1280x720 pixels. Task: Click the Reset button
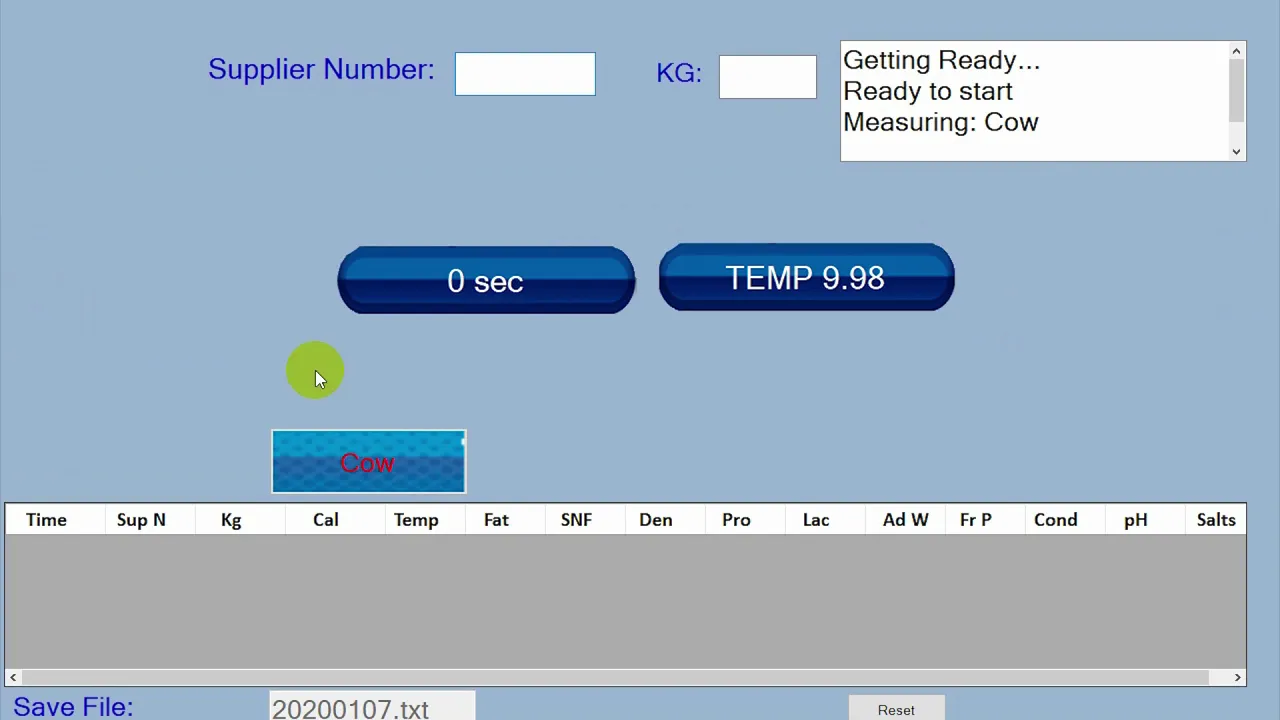pyautogui.click(x=896, y=709)
